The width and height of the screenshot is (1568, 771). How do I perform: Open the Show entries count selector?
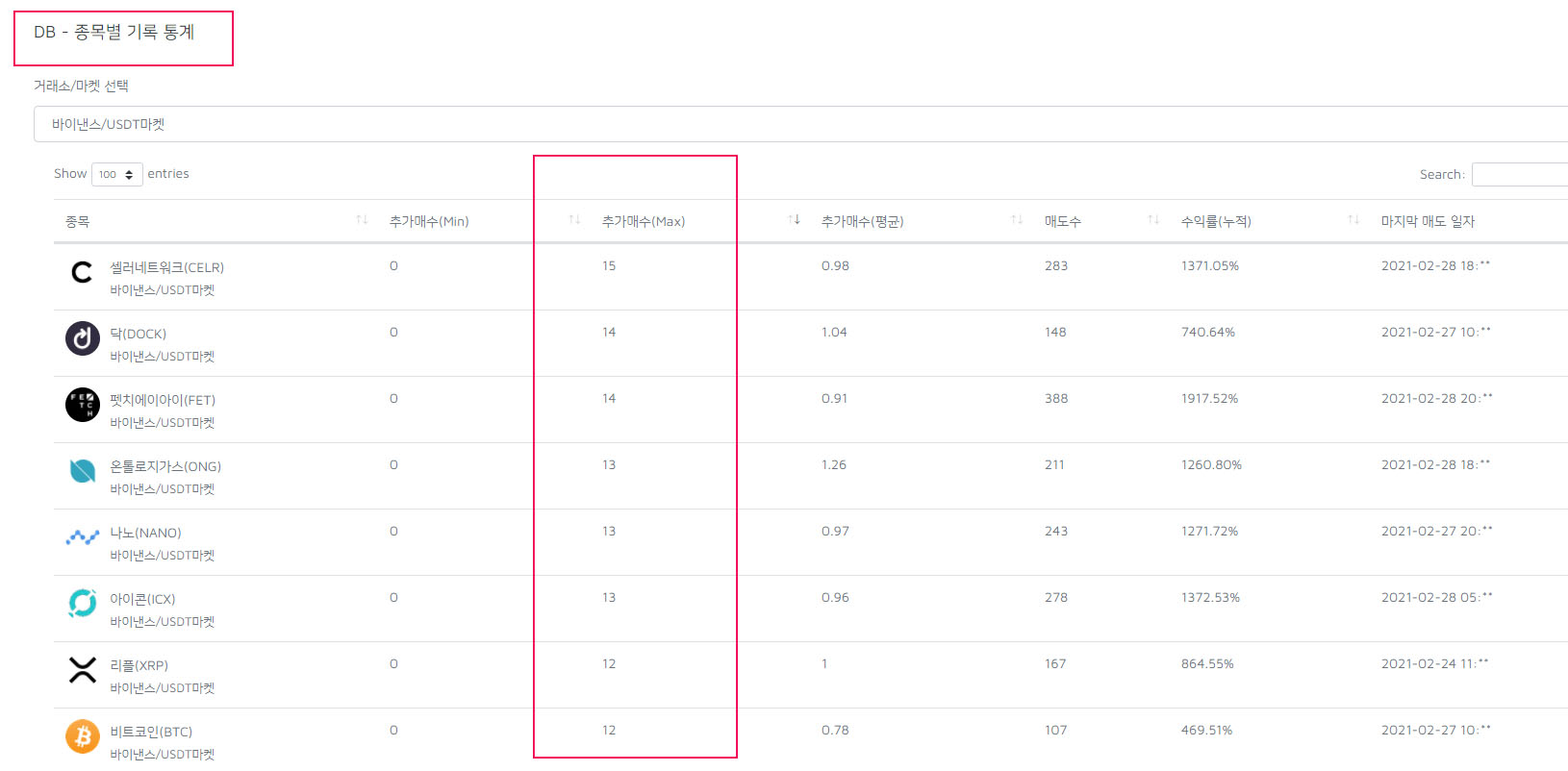coord(116,174)
